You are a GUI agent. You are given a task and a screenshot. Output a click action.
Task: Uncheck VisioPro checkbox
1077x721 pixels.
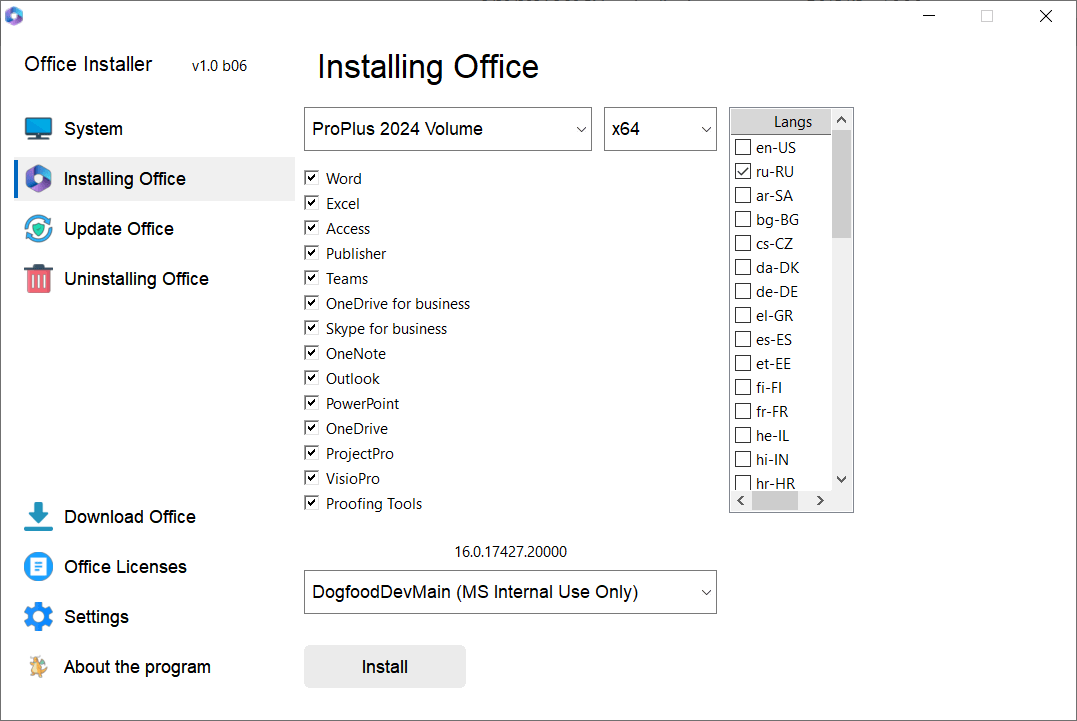point(311,477)
